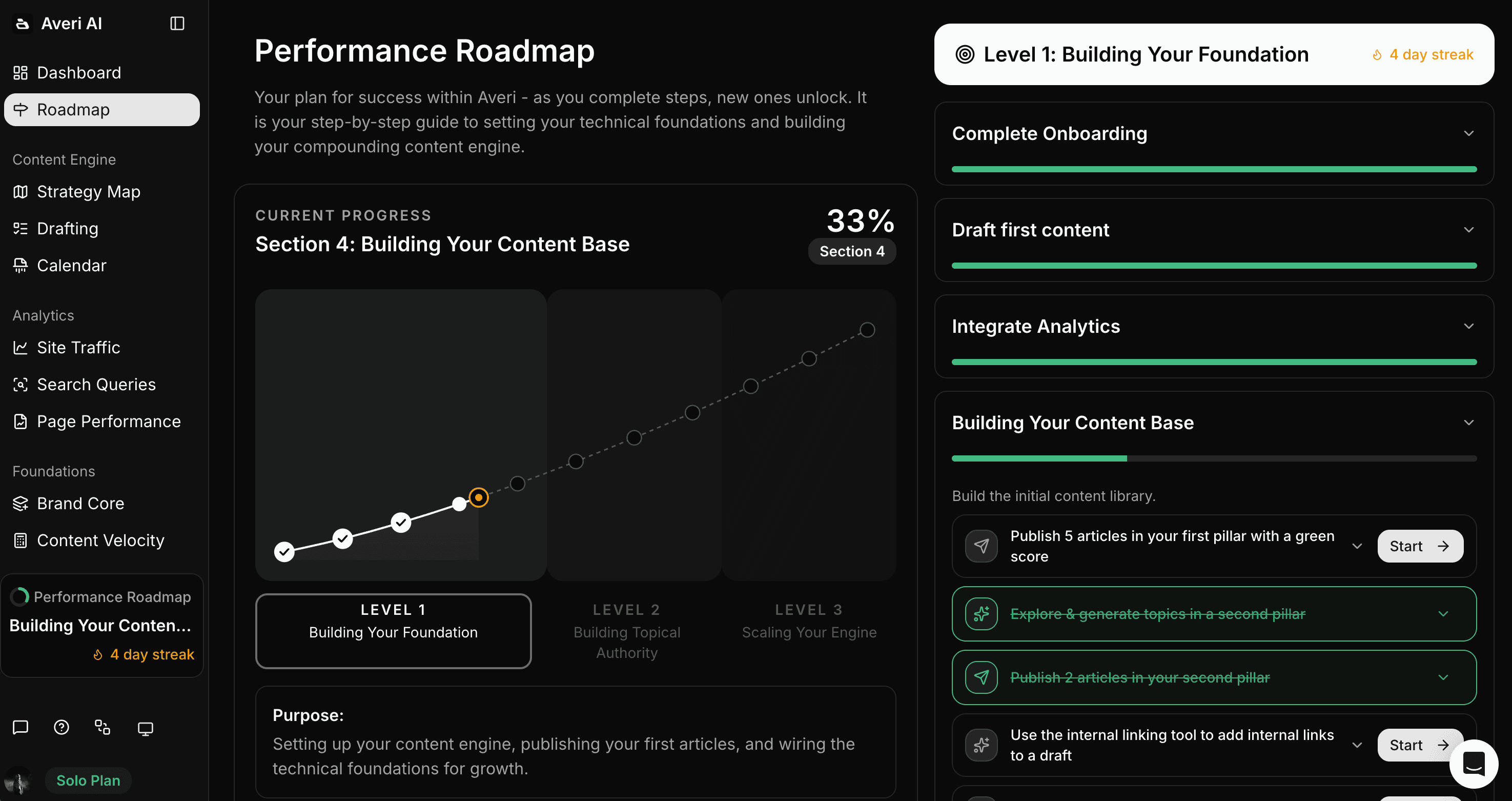
Task: Expand the Integrate Analytics section
Action: pyautogui.click(x=1468, y=326)
